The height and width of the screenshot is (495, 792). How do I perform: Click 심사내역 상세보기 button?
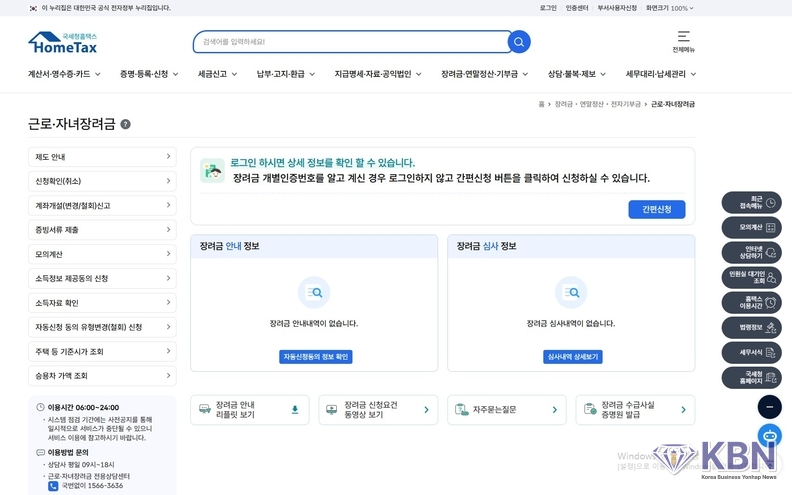click(x=572, y=357)
